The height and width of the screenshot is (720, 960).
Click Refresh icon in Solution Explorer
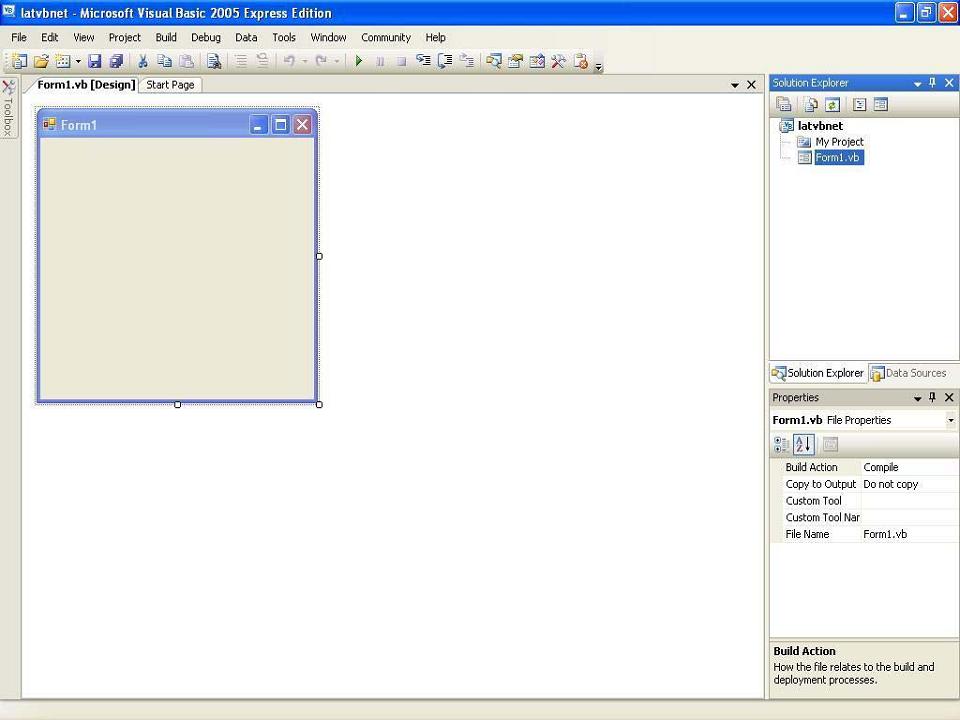[x=832, y=105]
